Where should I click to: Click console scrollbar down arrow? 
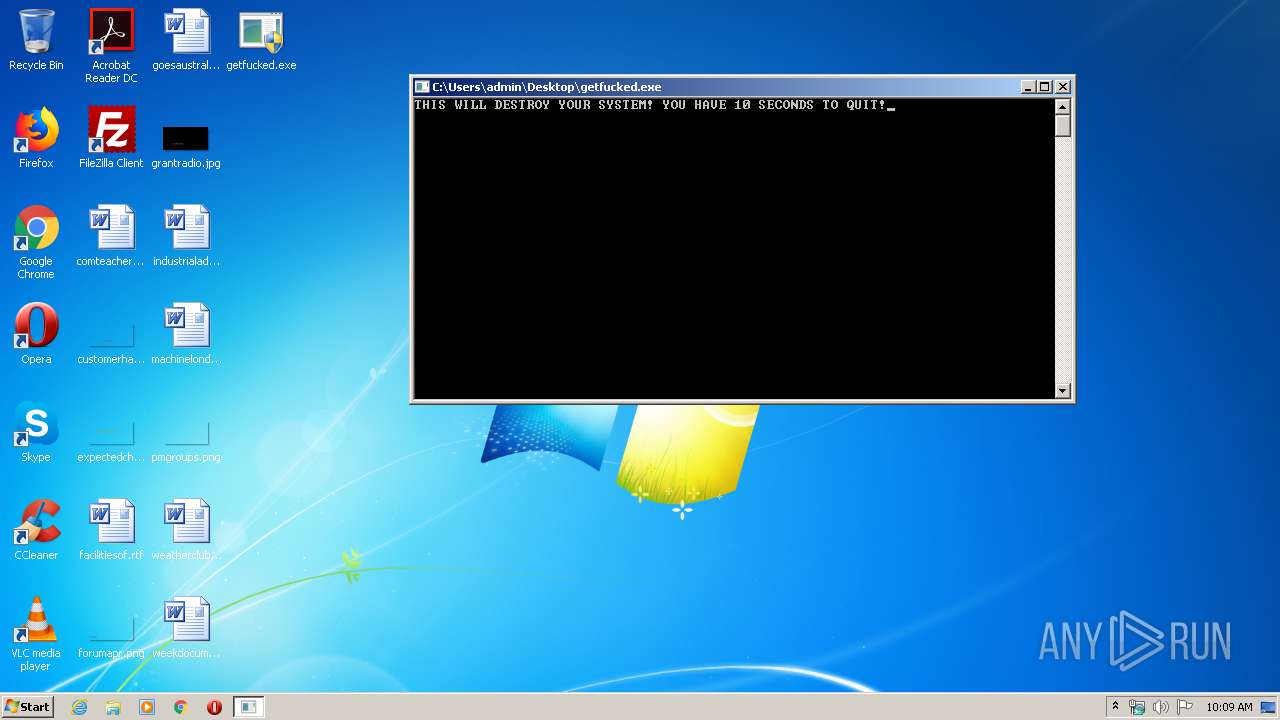(x=1063, y=391)
